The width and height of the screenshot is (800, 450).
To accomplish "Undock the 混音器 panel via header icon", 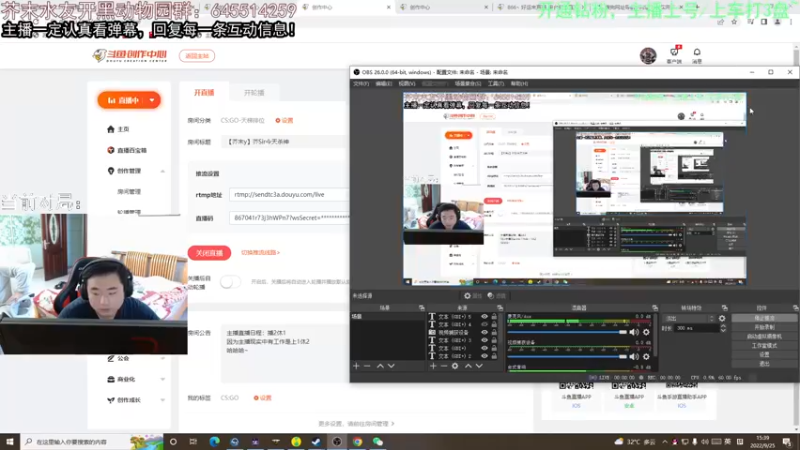I will tap(655, 308).
